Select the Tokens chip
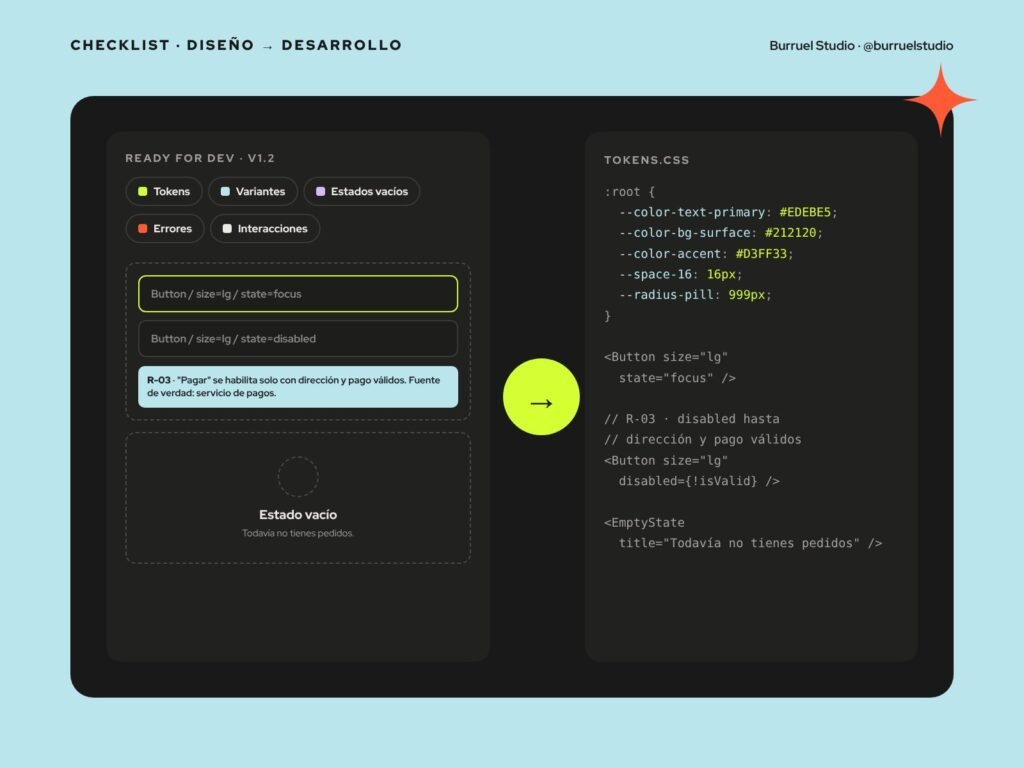1024x768 pixels. 164,191
